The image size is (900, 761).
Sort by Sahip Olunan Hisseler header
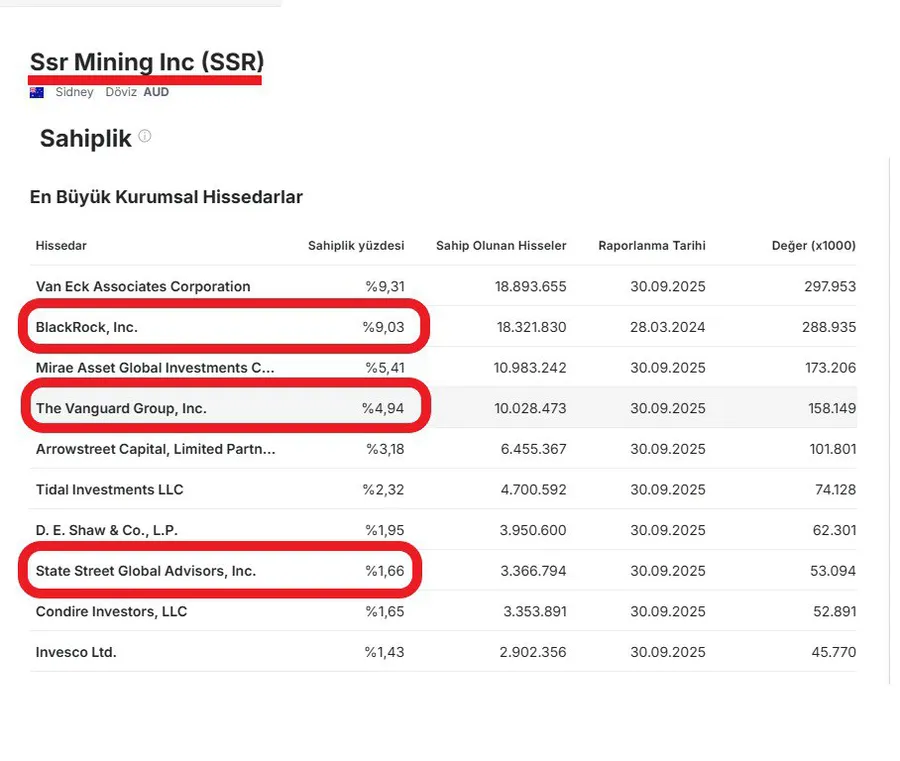[x=501, y=246]
